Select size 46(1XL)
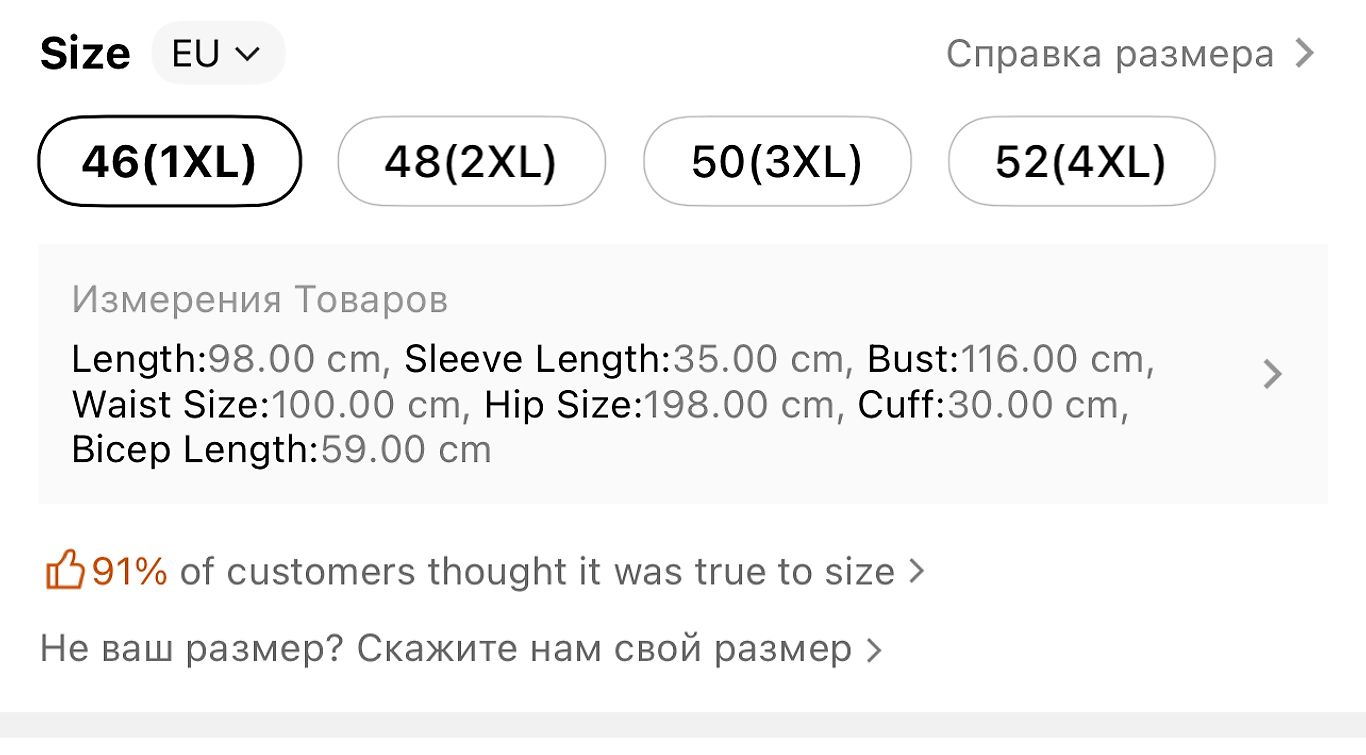 tap(169, 161)
